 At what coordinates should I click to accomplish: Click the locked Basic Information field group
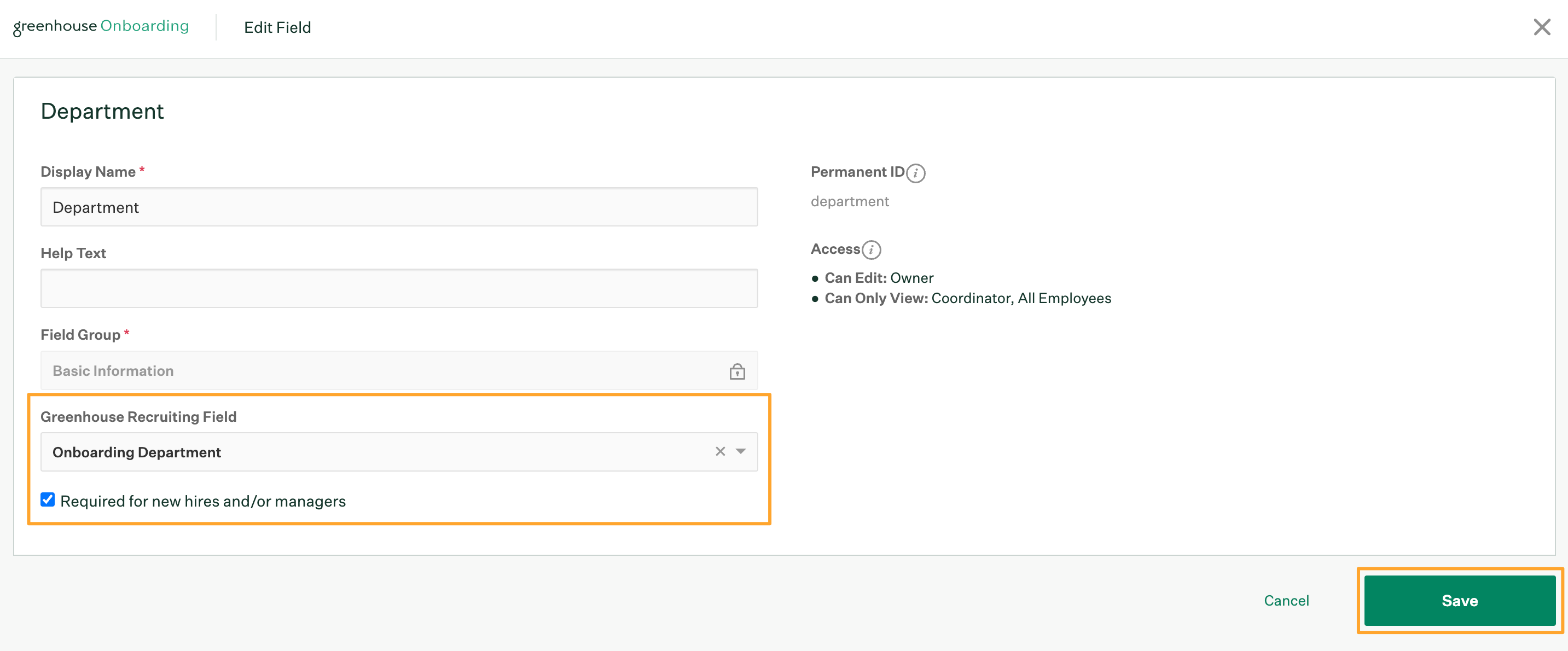tap(365, 370)
